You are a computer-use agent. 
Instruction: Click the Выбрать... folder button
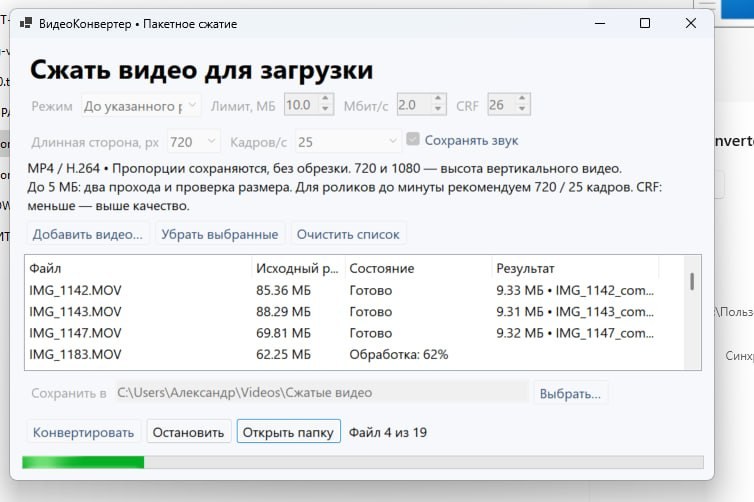click(570, 393)
